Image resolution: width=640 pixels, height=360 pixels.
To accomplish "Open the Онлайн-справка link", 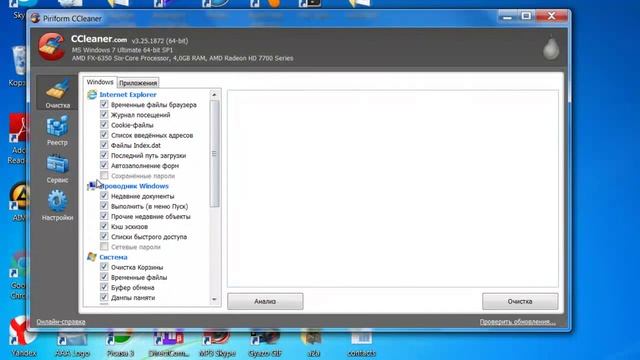I will 61,322.
